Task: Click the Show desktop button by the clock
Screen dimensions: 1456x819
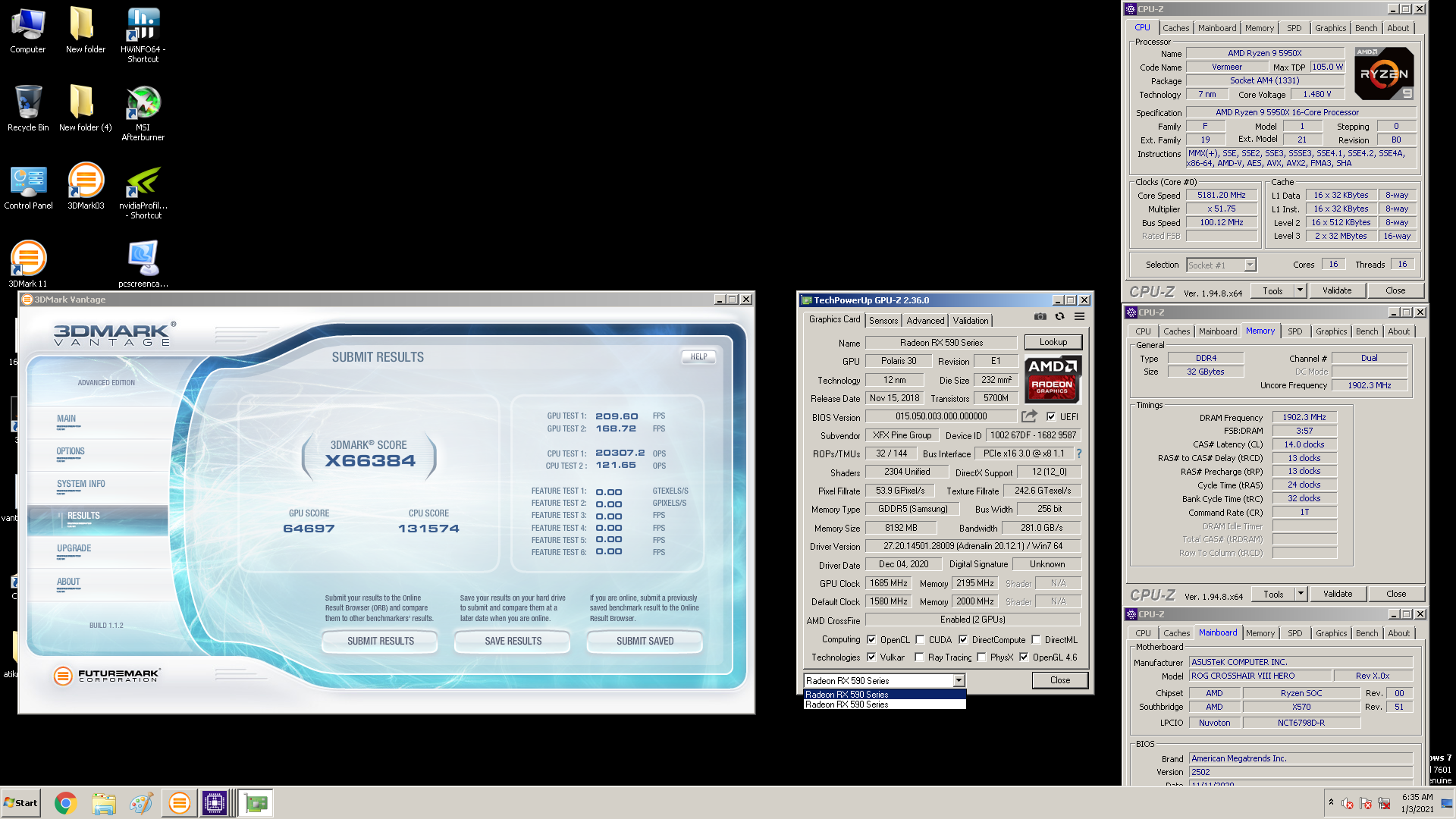Action: coord(1447,803)
